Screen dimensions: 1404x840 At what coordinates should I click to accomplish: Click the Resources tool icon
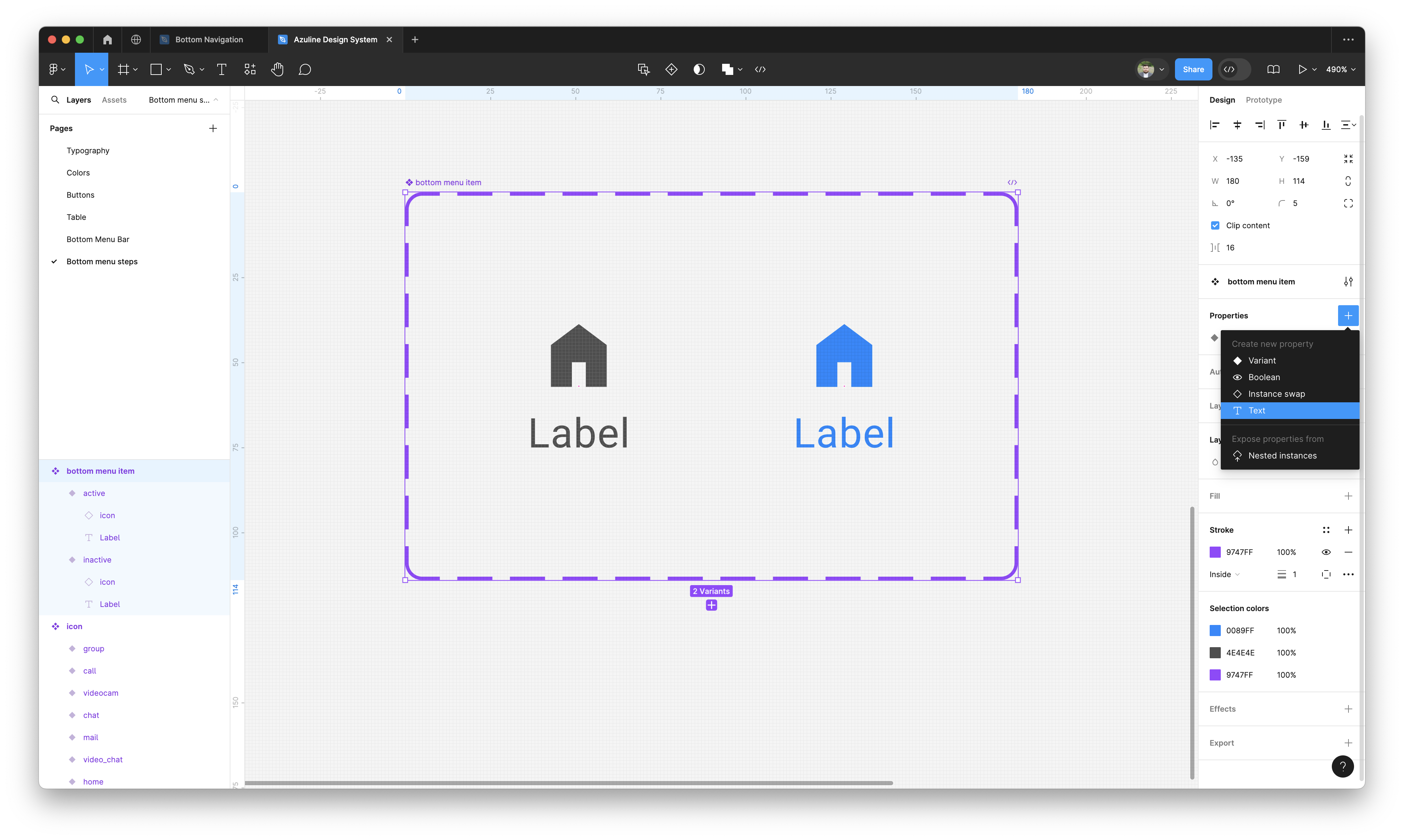pyautogui.click(x=250, y=69)
